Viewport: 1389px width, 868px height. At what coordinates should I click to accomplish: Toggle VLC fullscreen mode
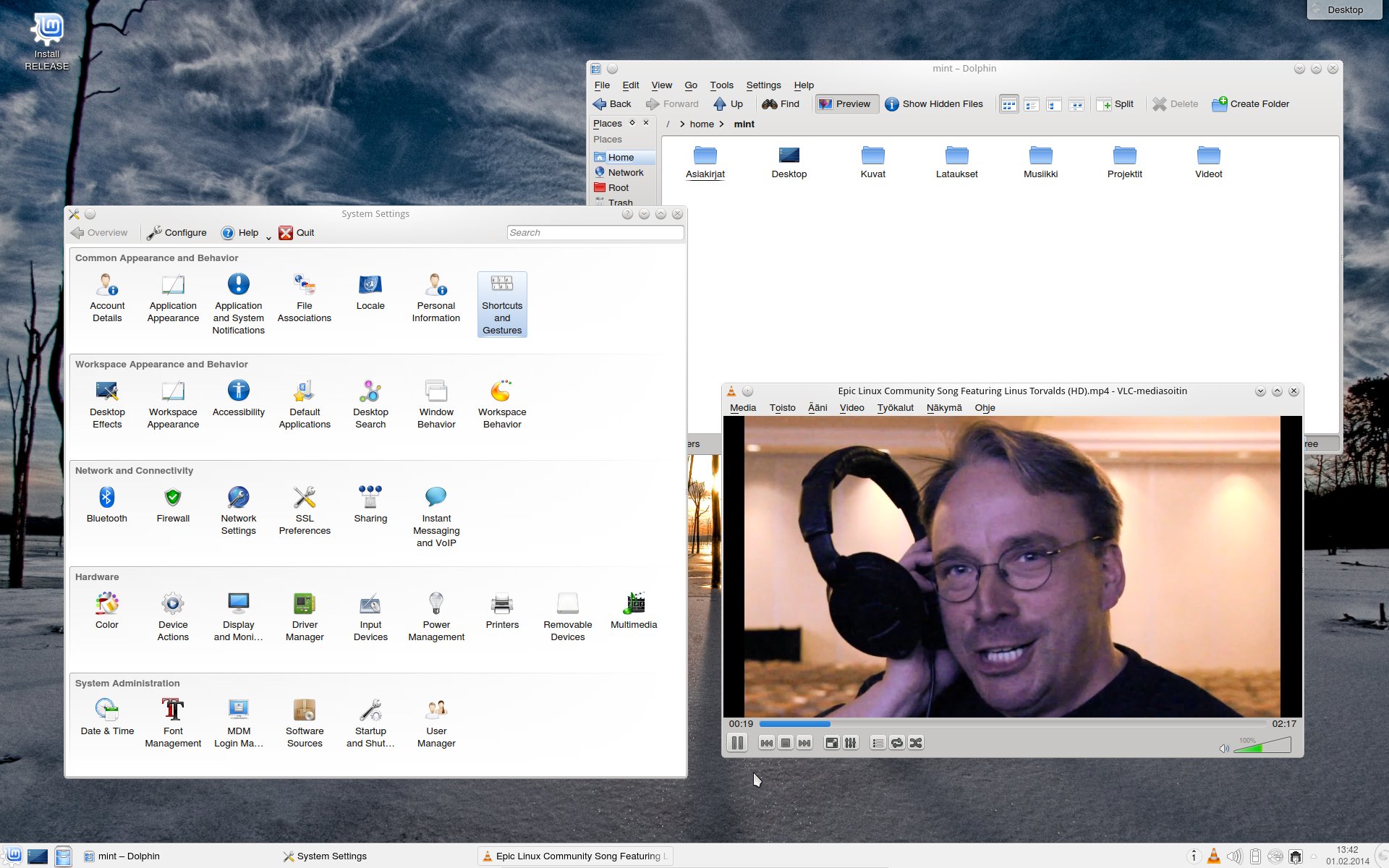pos(832,743)
